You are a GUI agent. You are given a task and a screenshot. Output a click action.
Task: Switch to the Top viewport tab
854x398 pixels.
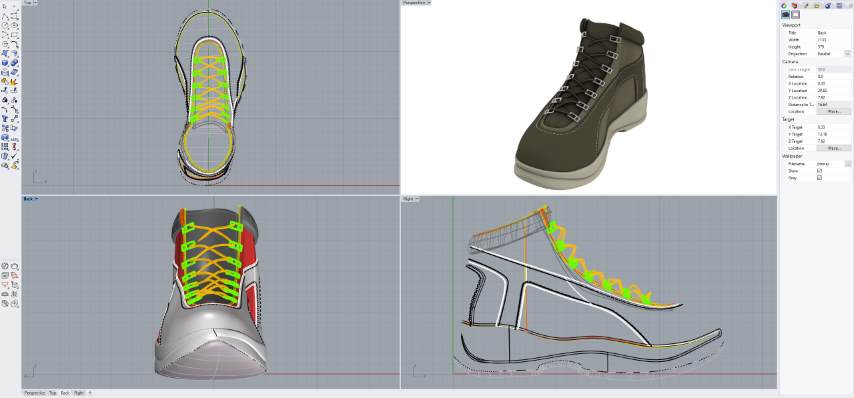pos(53,392)
